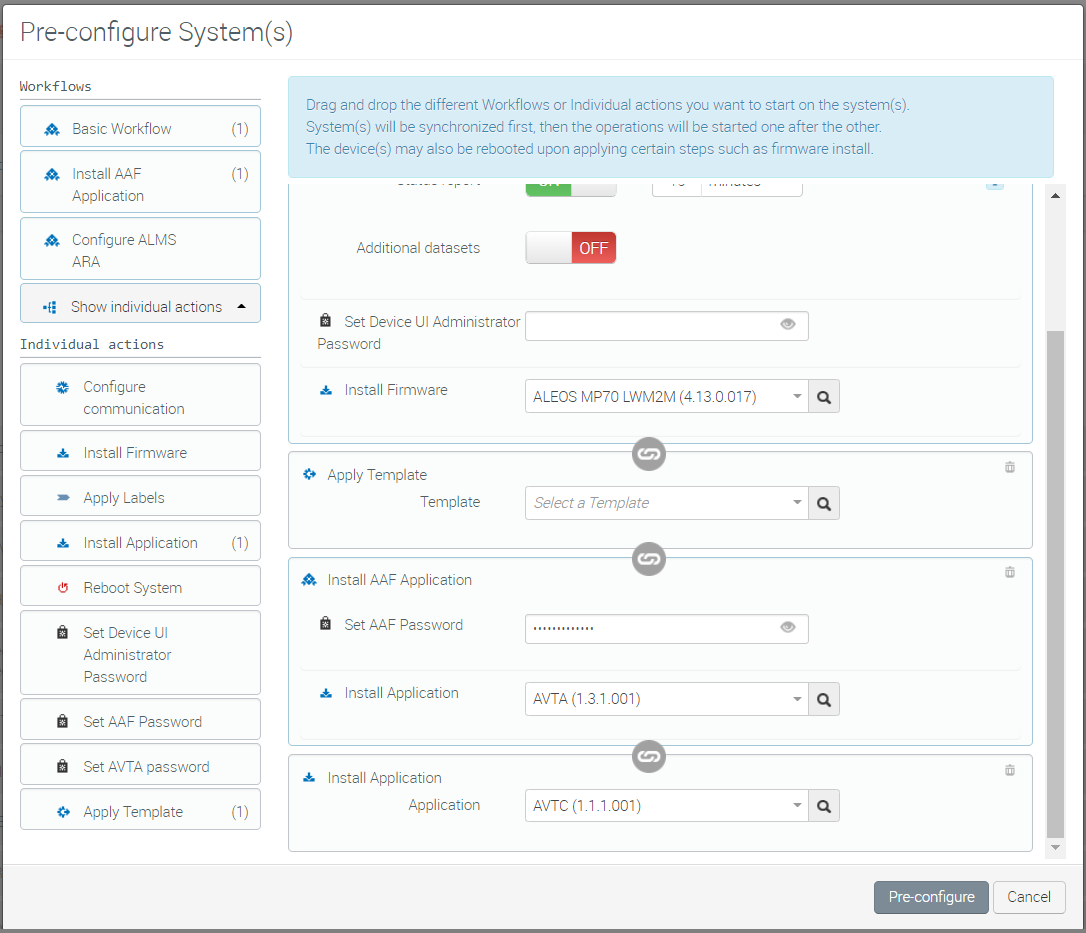Toggle the Additional datasets switch
The width and height of the screenshot is (1086, 933).
(x=571, y=248)
